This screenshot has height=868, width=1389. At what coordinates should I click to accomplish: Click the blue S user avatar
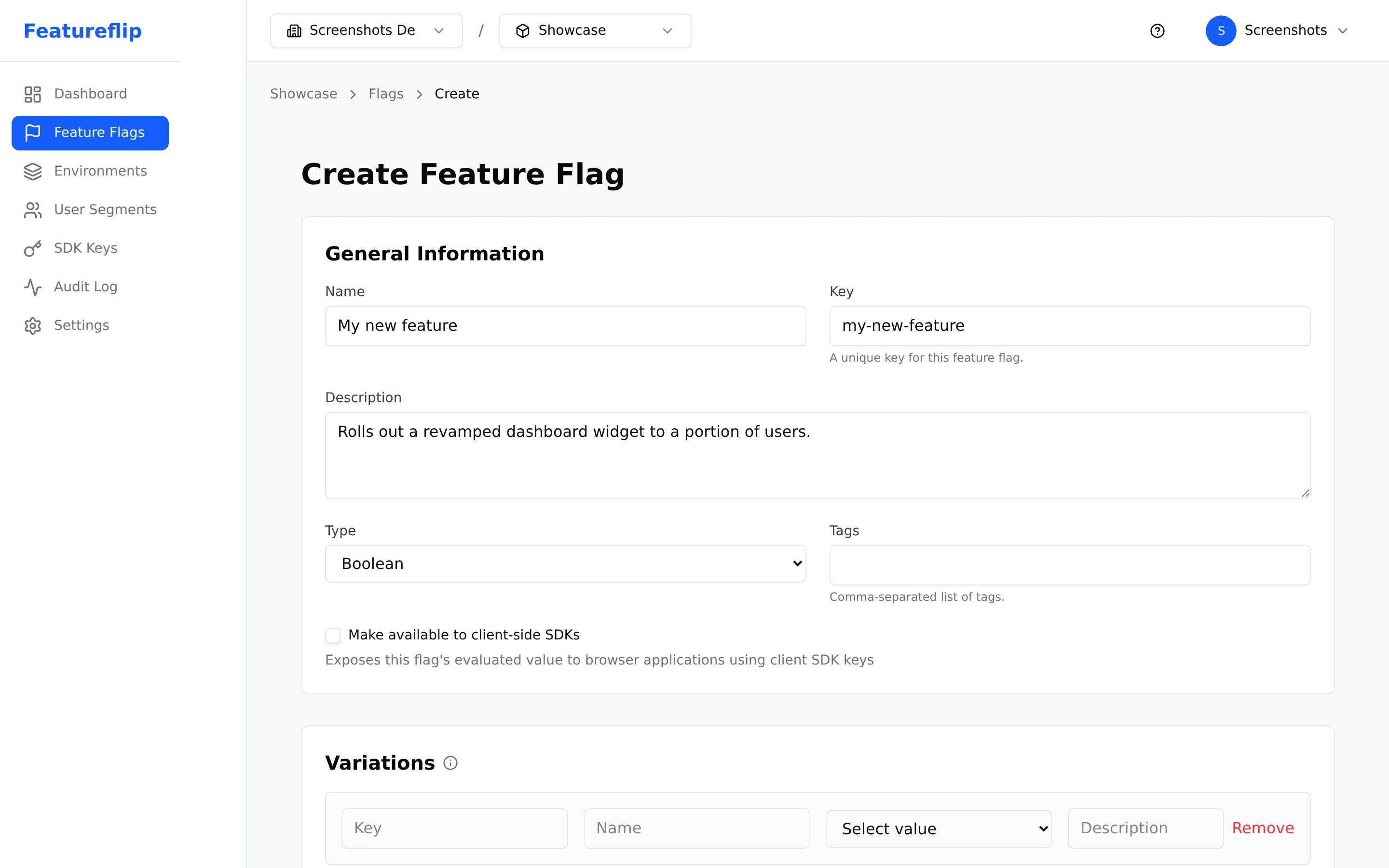point(1221,31)
